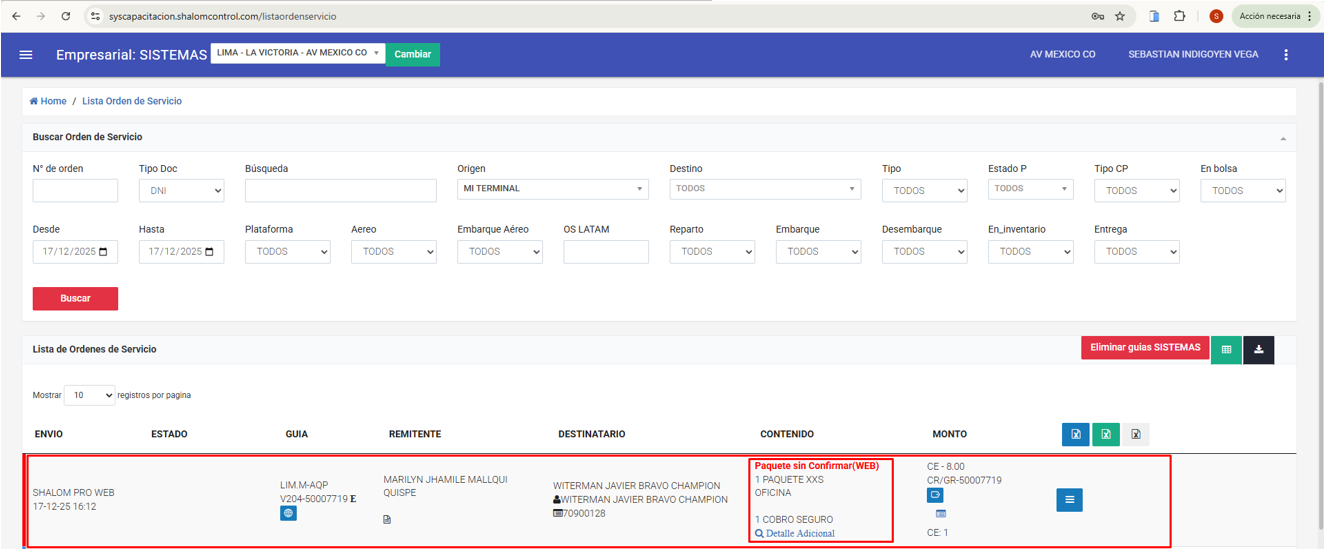Click the green Excel export icon
Viewport: 1325px width, 551px height.
point(1106,434)
